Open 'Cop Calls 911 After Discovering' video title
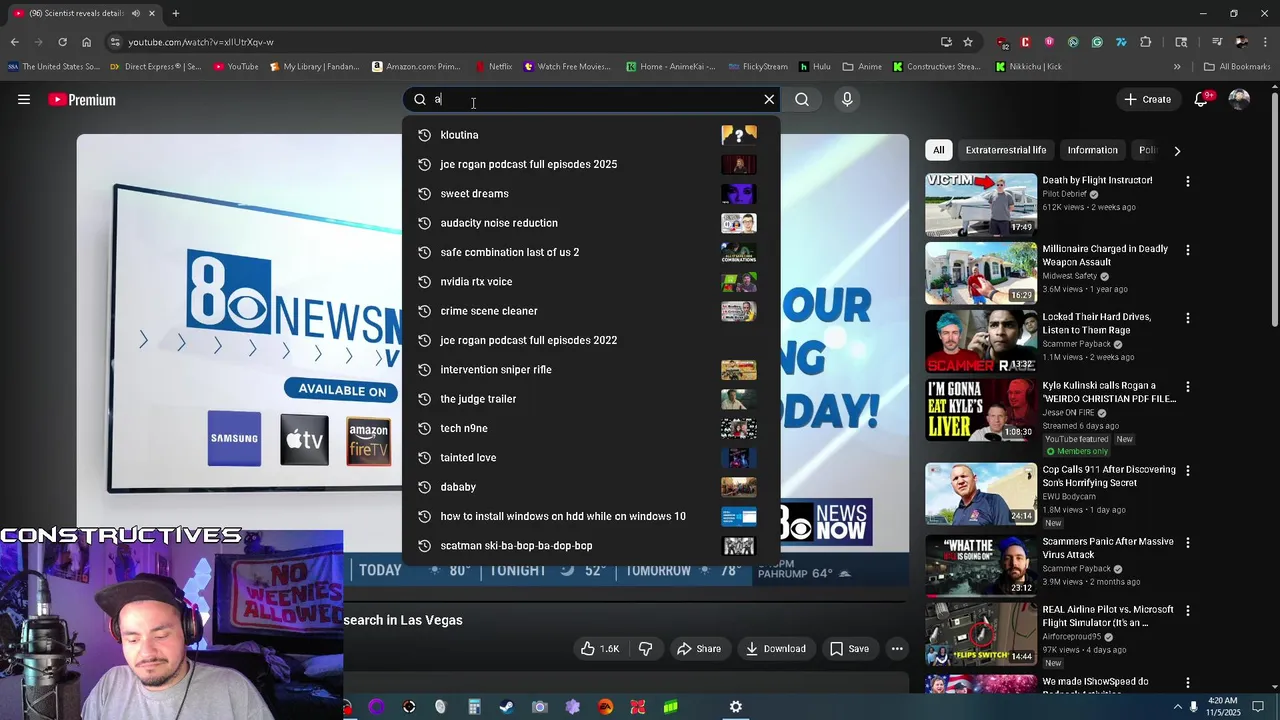This screenshot has height=720, width=1280. [1109, 475]
